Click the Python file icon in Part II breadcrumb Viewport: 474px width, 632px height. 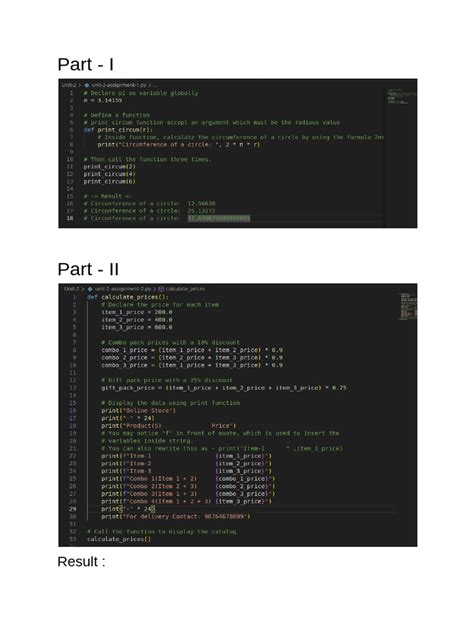[x=90, y=289]
